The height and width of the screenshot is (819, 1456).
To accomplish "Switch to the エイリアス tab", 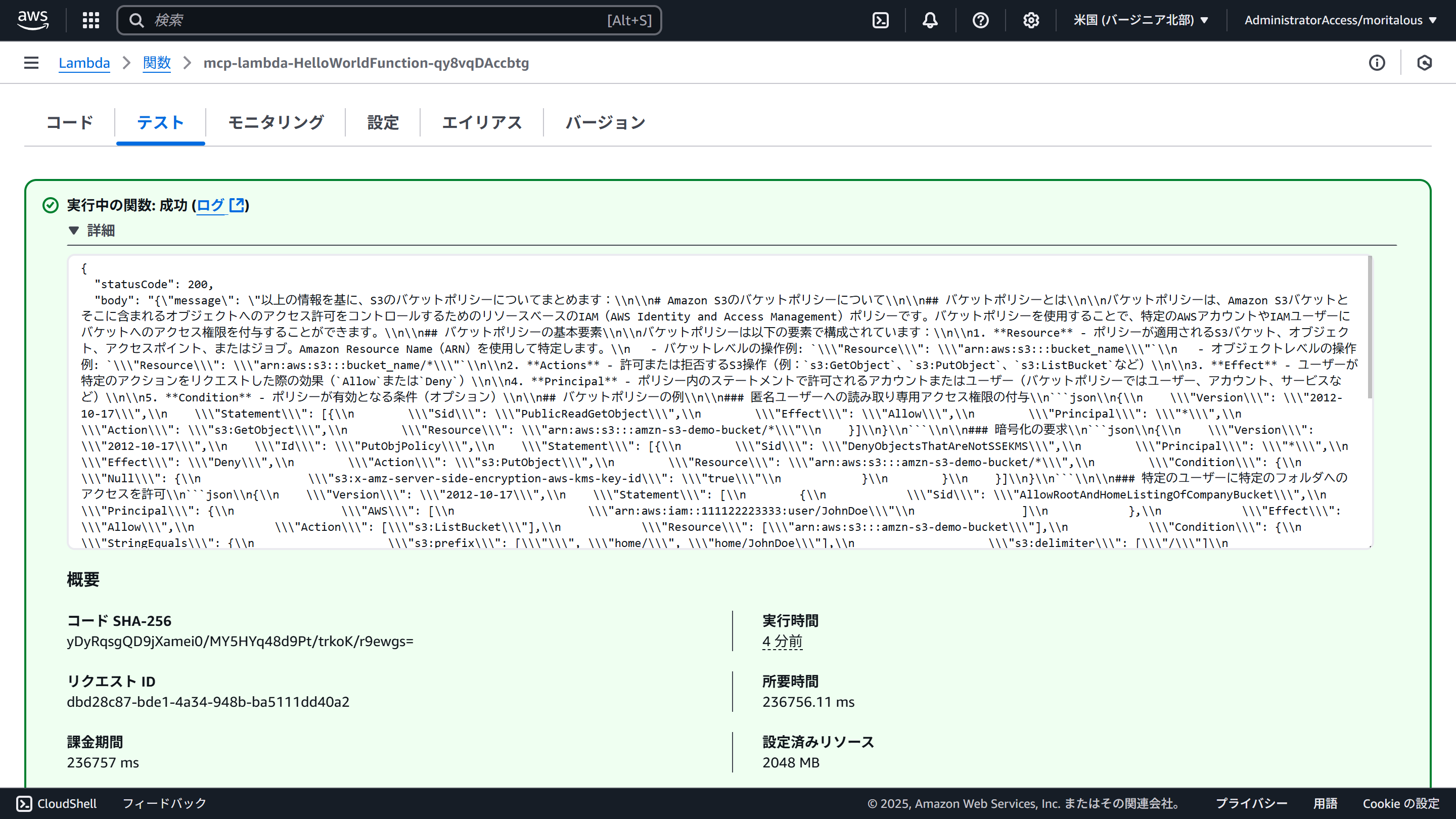I will 482,123.
